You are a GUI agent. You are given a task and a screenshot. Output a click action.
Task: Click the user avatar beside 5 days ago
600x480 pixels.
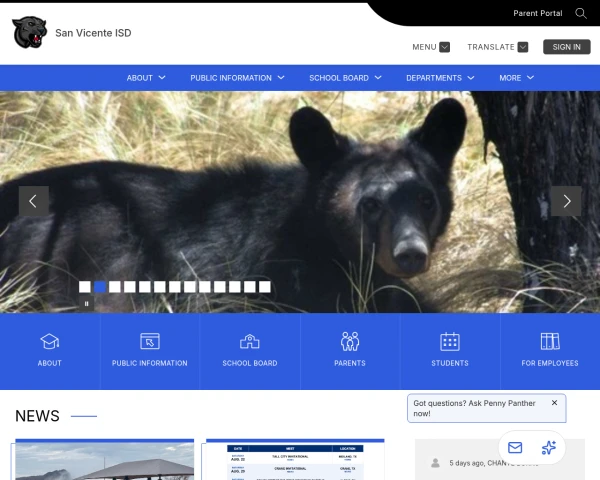[x=435, y=463]
